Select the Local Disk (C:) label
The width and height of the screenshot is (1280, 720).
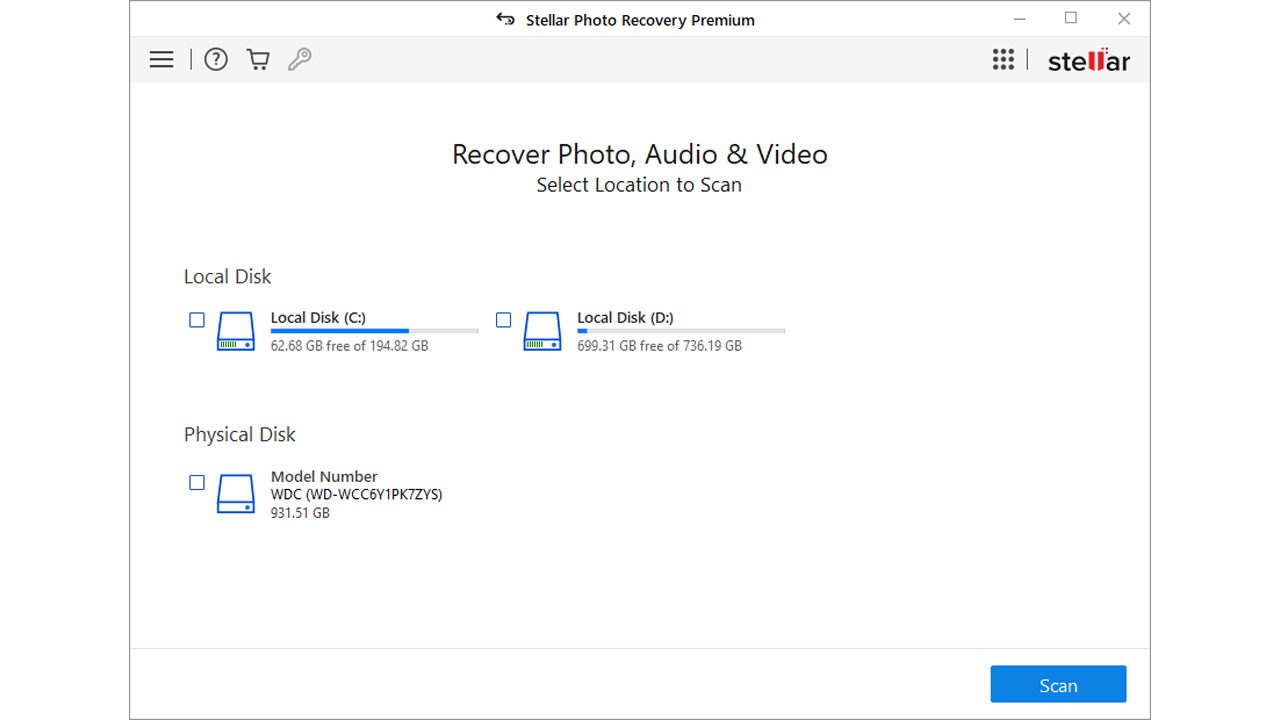[x=318, y=318]
